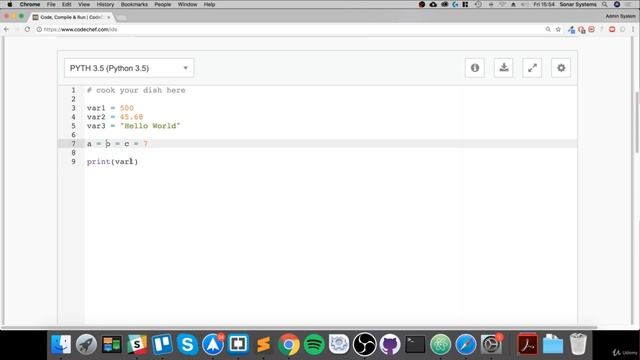Reload the CodeChef page

click(27, 29)
